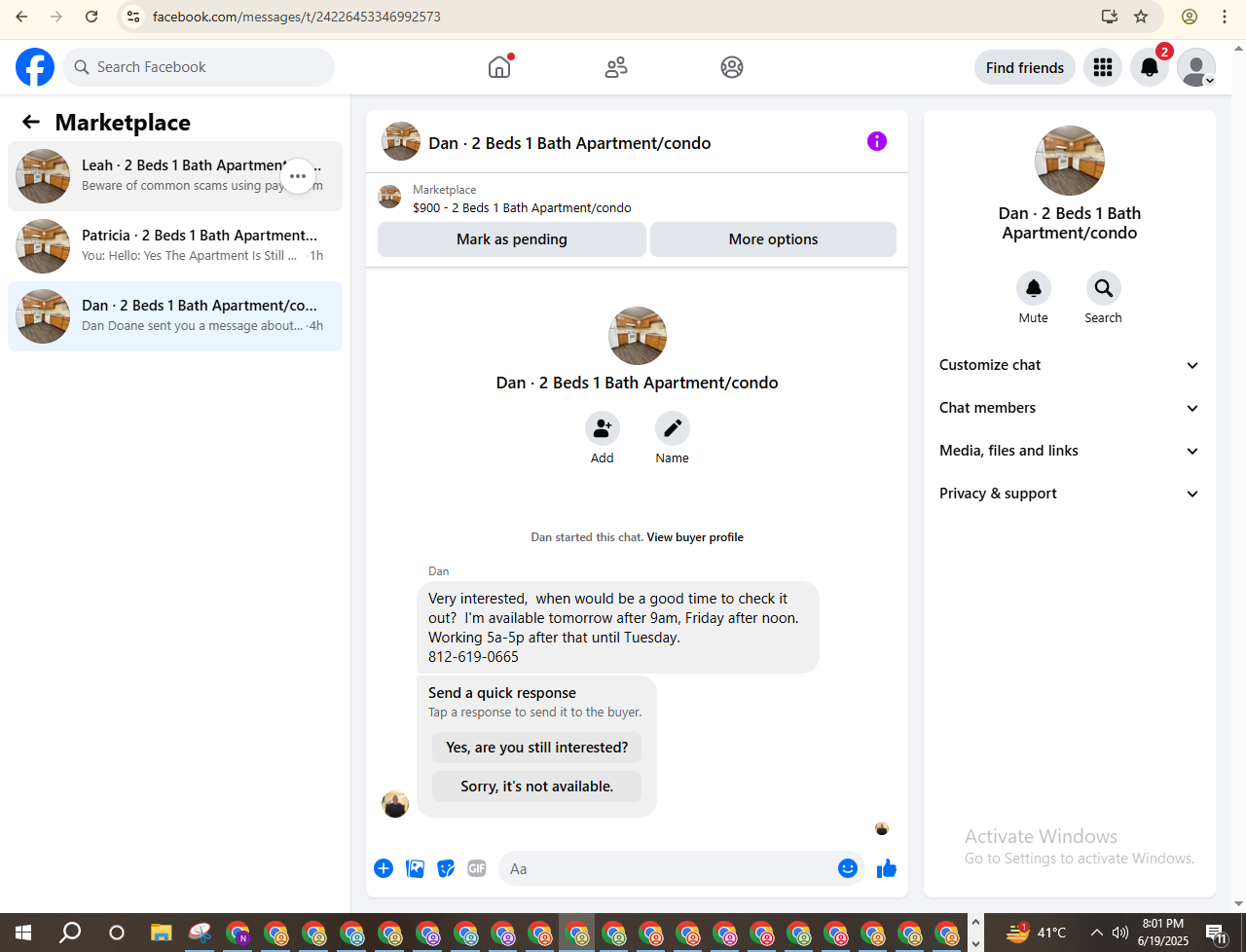Bookmark this page with star icon
Screen dimensions: 1246x952
point(1141,17)
